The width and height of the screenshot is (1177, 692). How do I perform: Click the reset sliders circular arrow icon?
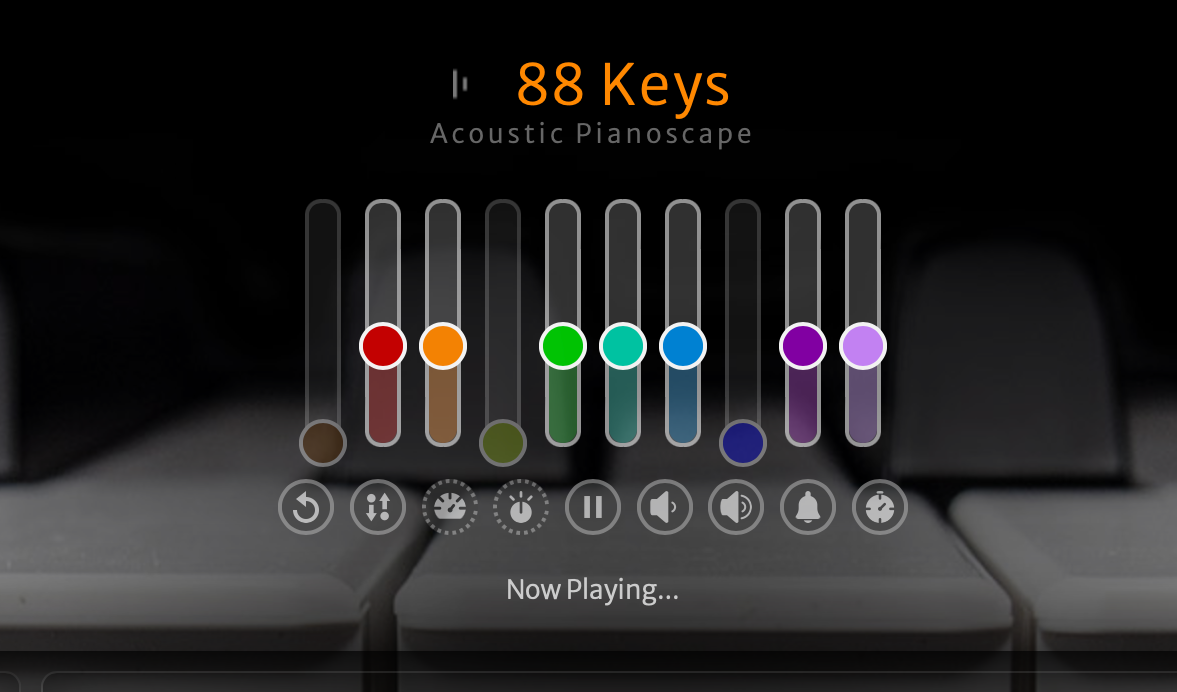point(306,507)
